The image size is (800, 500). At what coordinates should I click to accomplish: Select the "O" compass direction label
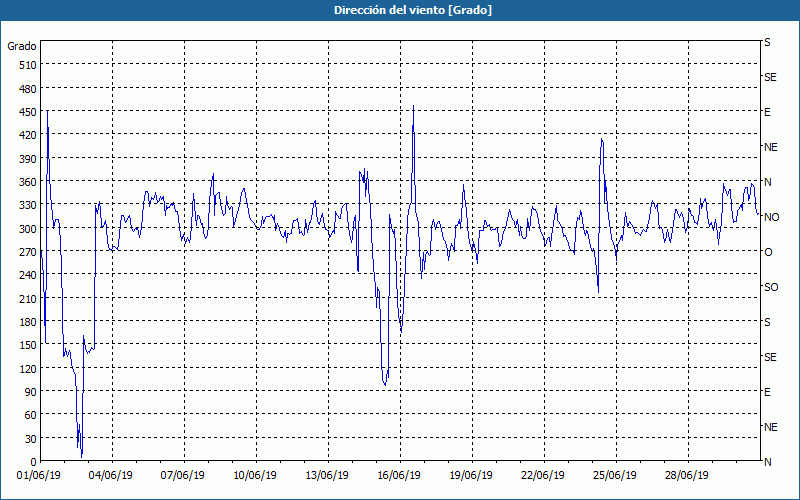(x=768, y=252)
